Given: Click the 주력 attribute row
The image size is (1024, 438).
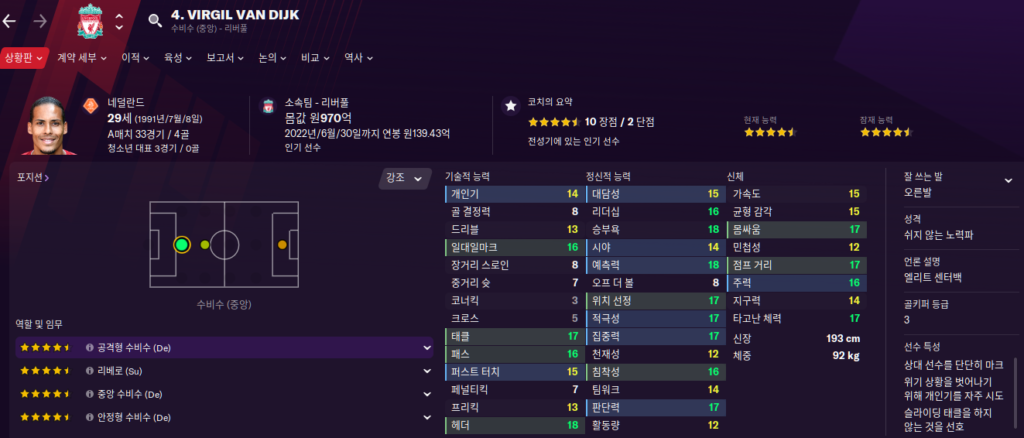Looking at the screenshot, I should pos(797,283).
